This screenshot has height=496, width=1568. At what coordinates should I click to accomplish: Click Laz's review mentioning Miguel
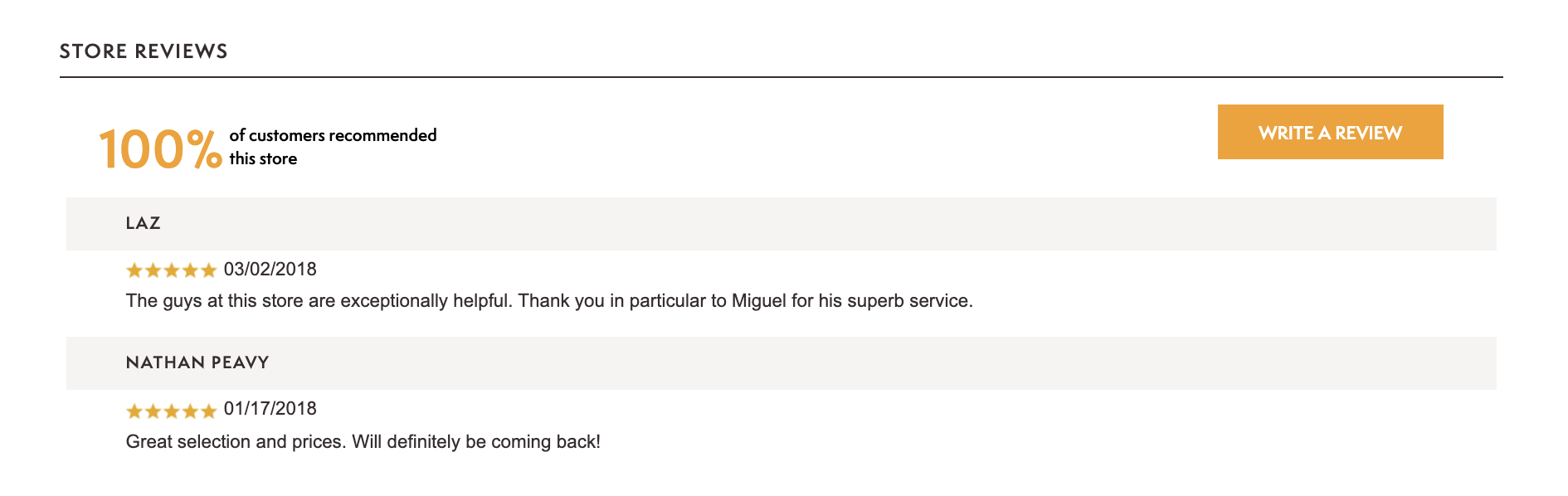coord(549,301)
